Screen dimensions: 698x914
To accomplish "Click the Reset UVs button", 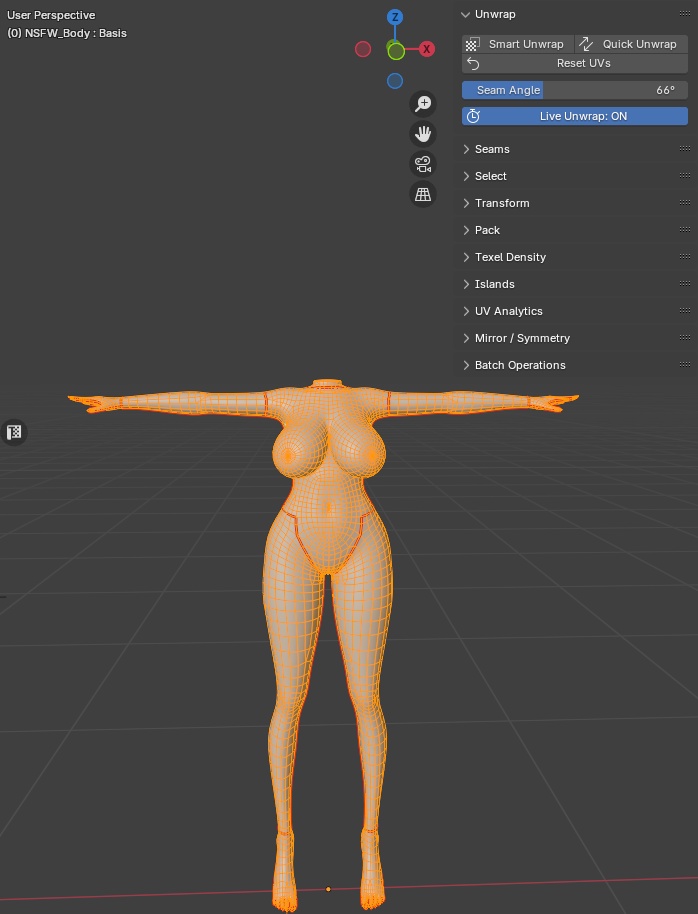I will (575, 64).
